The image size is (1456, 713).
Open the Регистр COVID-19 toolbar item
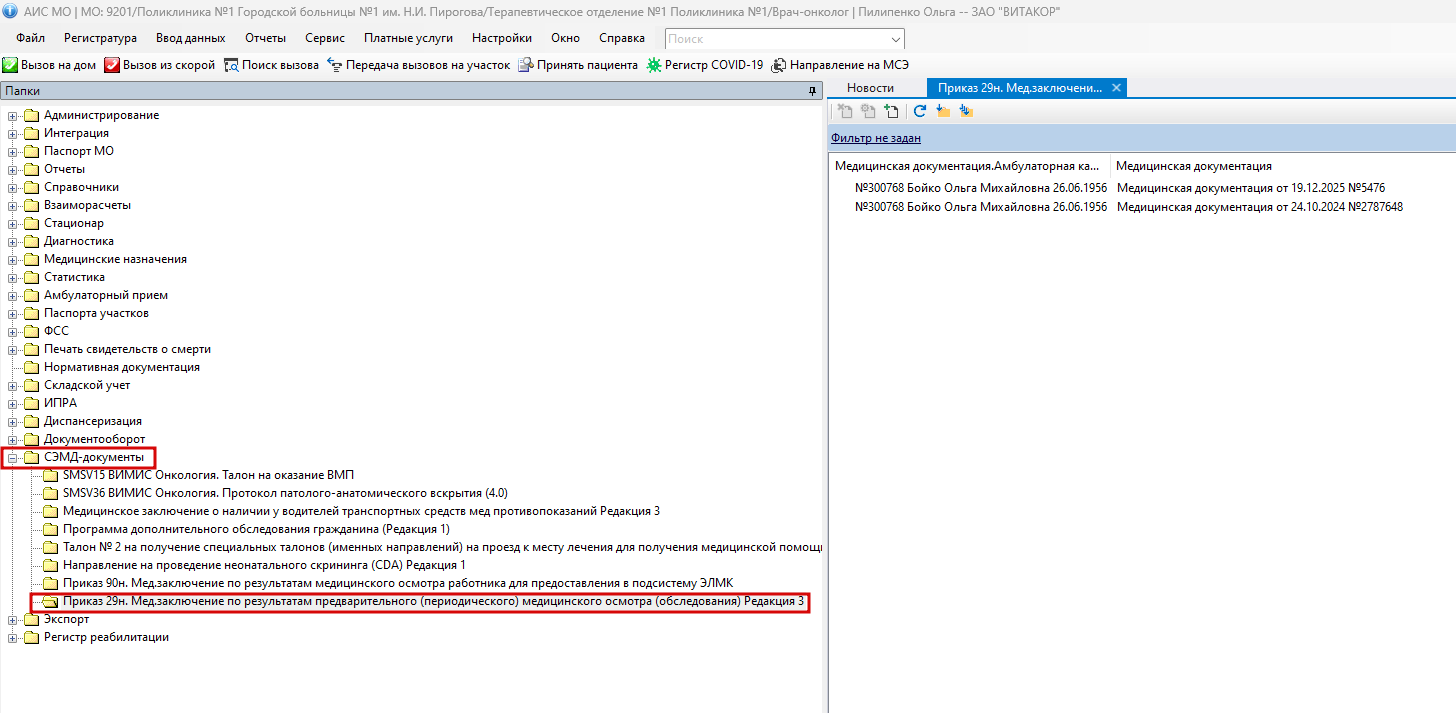click(705, 65)
